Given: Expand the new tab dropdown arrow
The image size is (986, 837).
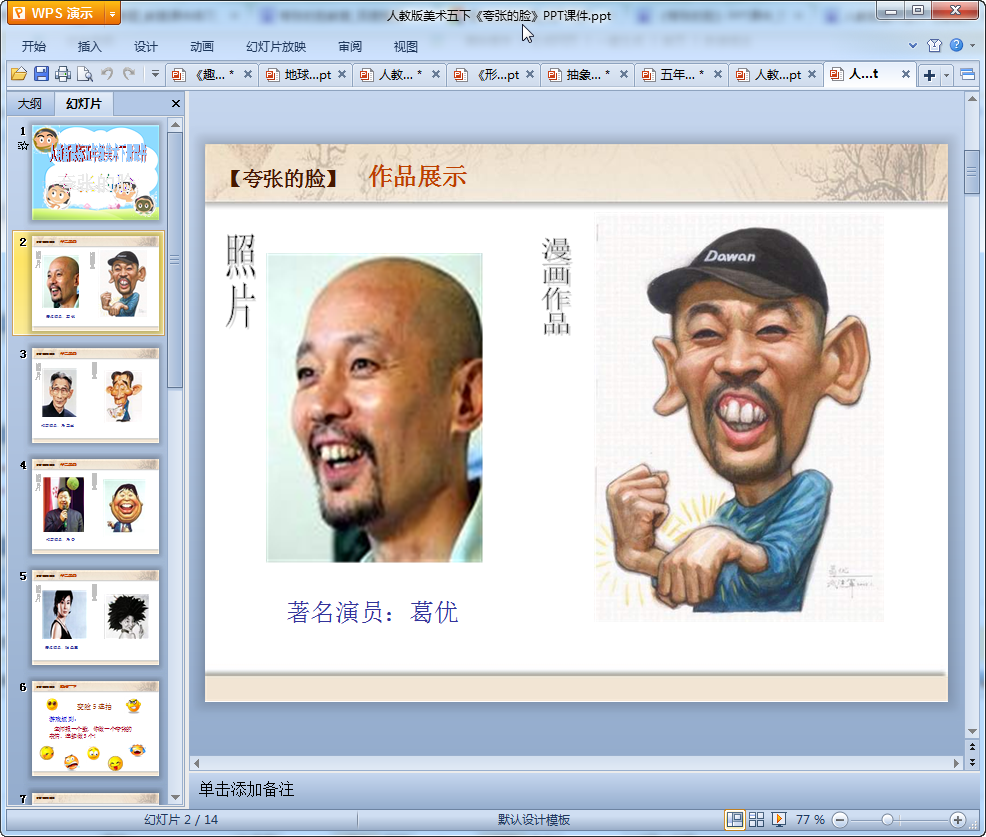Looking at the screenshot, I should 946,75.
